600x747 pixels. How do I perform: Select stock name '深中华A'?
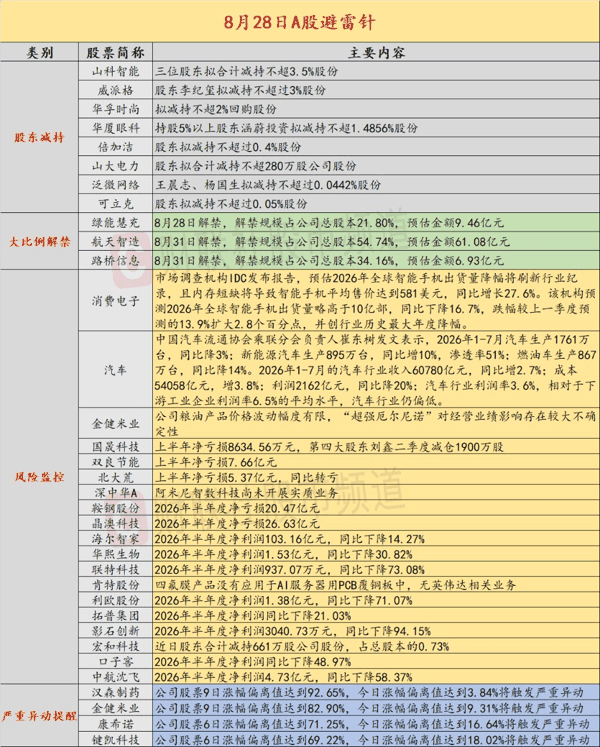115,493
